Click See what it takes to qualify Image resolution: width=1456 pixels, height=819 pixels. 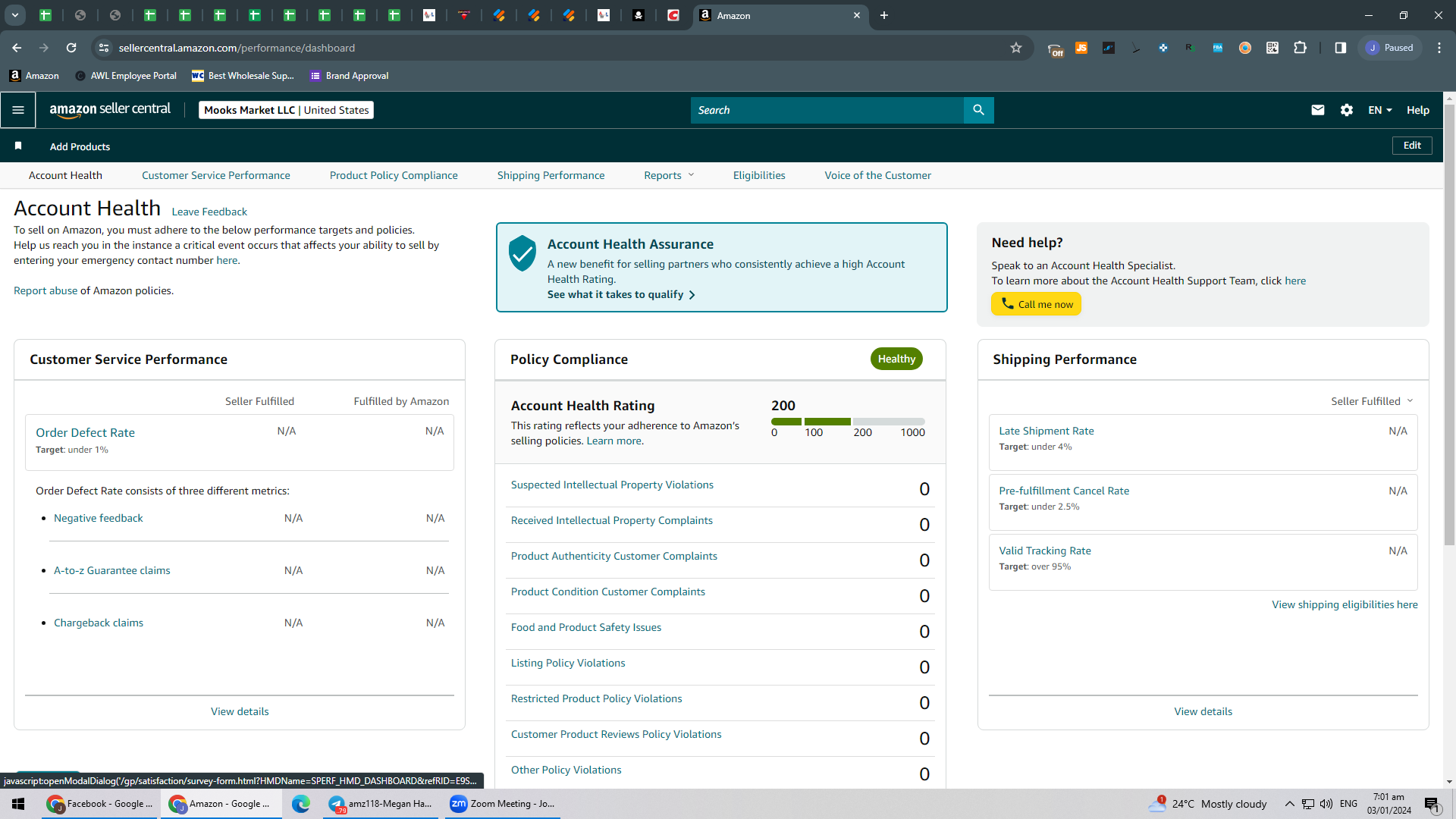(621, 294)
